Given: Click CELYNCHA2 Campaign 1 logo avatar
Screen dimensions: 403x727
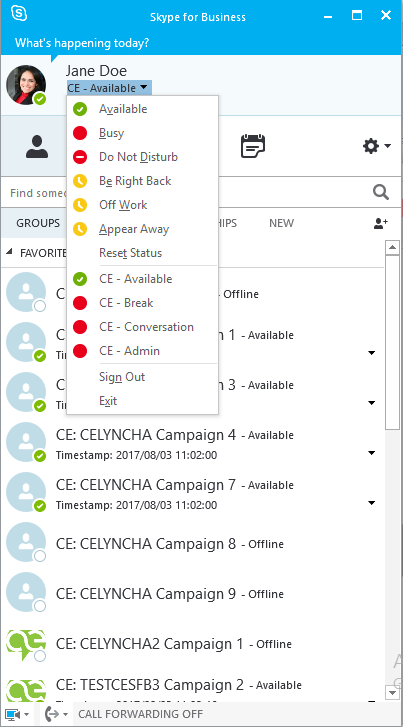Looking at the screenshot, I should tap(26, 645).
